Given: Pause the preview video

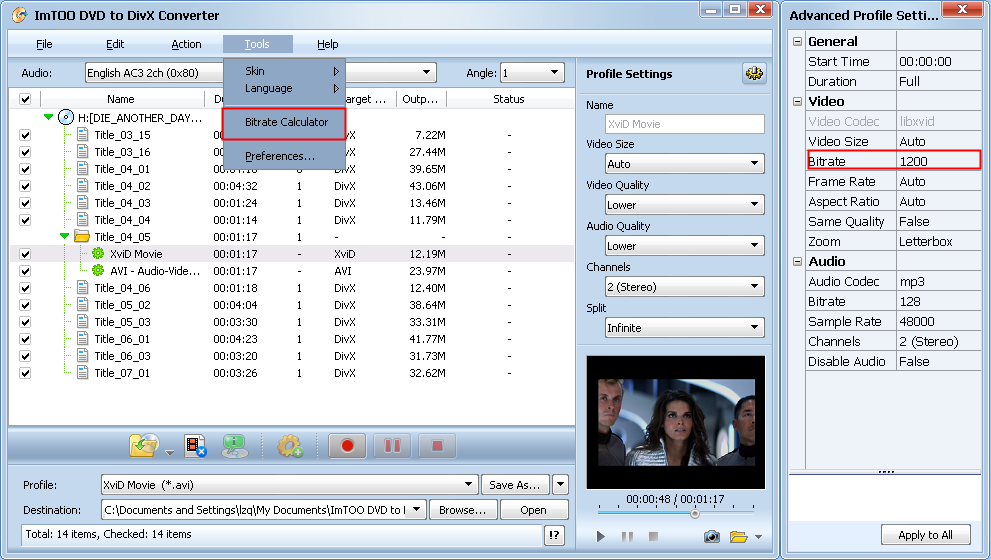Looking at the screenshot, I should pyautogui.click(x=627, y=537).
